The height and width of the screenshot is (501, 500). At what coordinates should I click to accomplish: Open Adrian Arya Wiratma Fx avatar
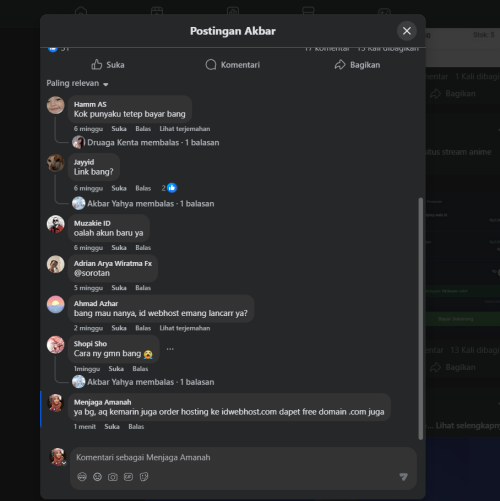point(55,264)
